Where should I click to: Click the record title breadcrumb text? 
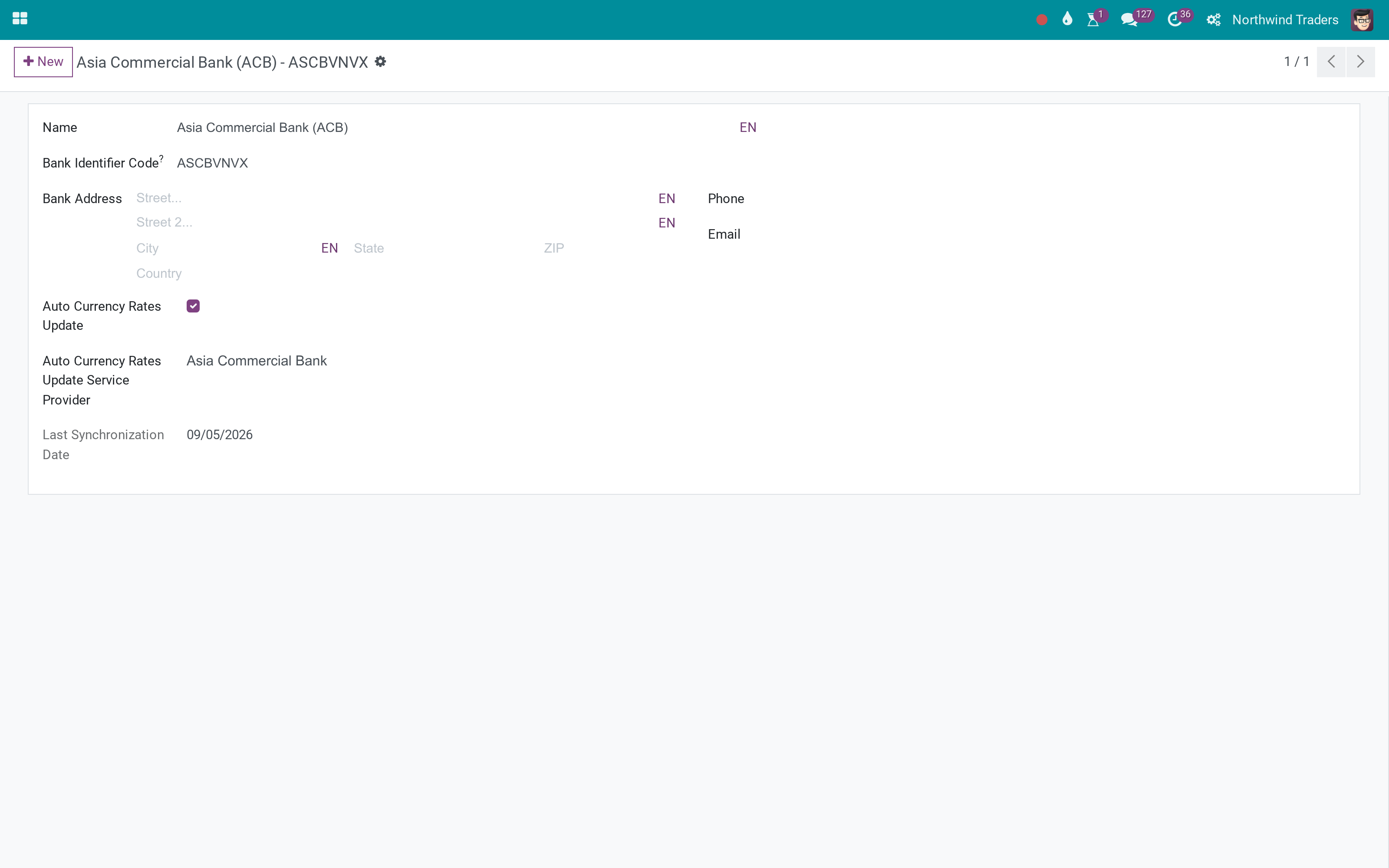(222, 62)
